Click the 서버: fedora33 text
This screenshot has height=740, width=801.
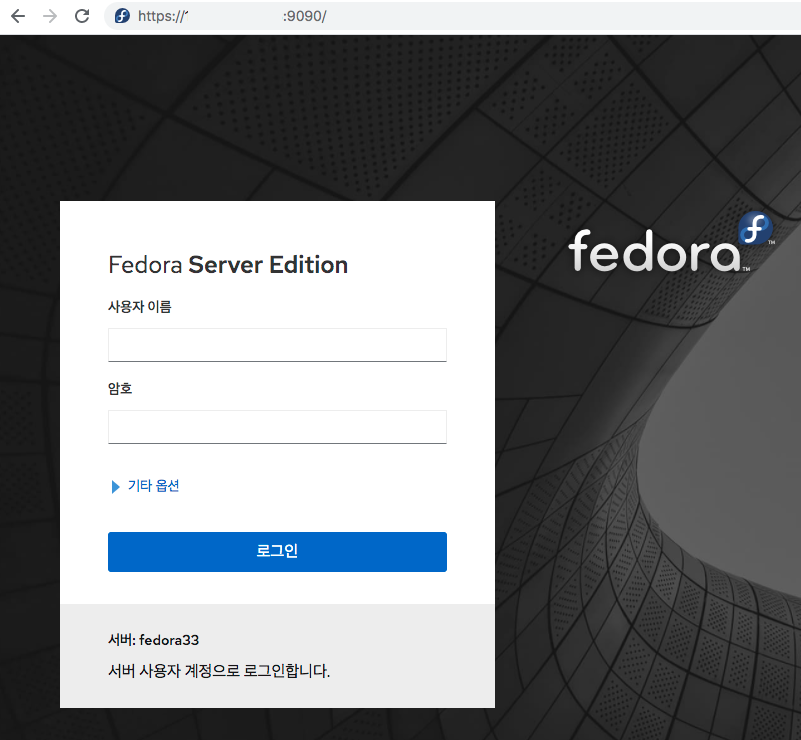point(153,640)
